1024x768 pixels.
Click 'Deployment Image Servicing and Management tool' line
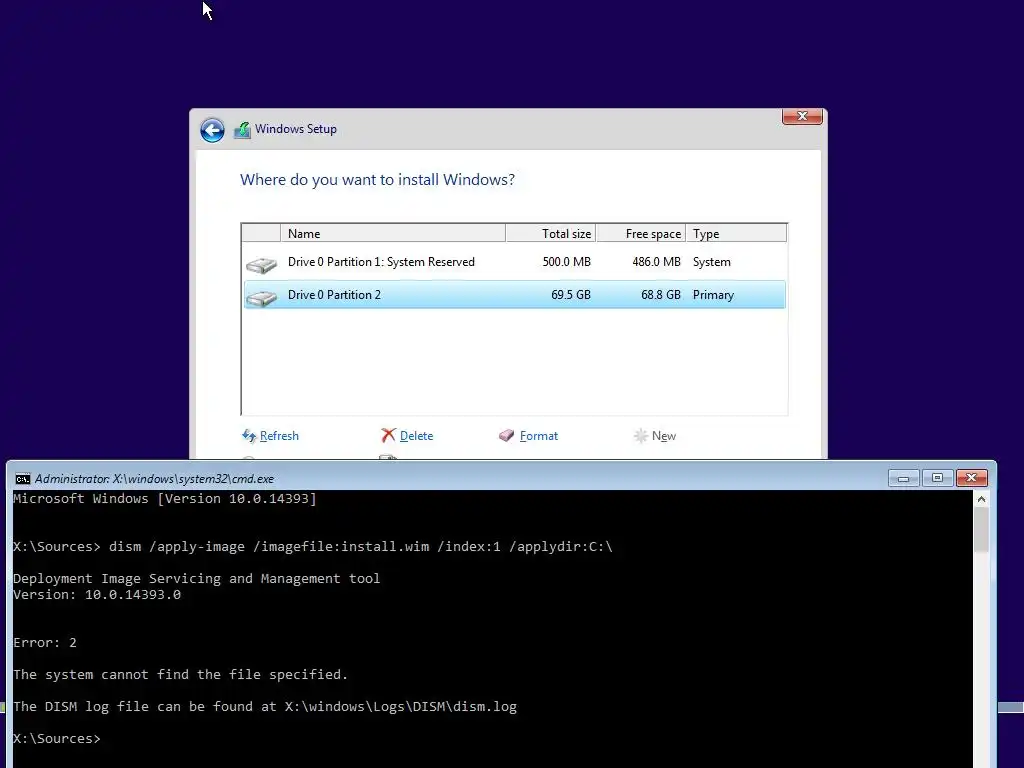pos(197,579)
